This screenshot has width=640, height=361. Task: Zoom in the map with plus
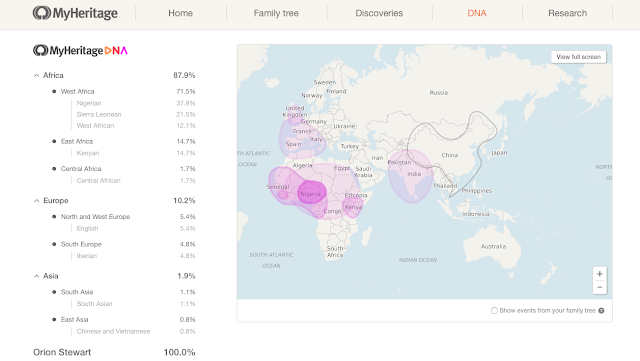[x=600, y=274]
